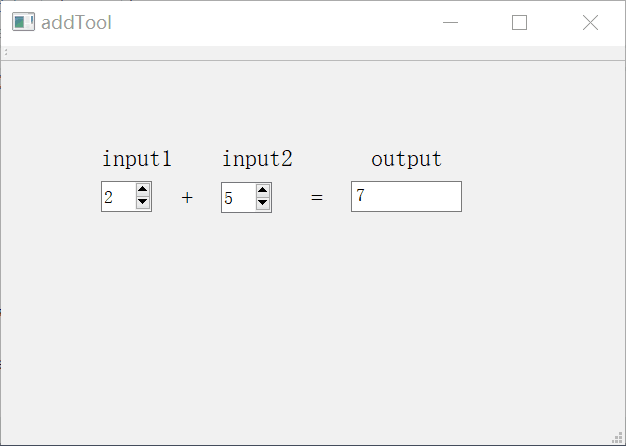Maximize the addTool window

point(519,23)
